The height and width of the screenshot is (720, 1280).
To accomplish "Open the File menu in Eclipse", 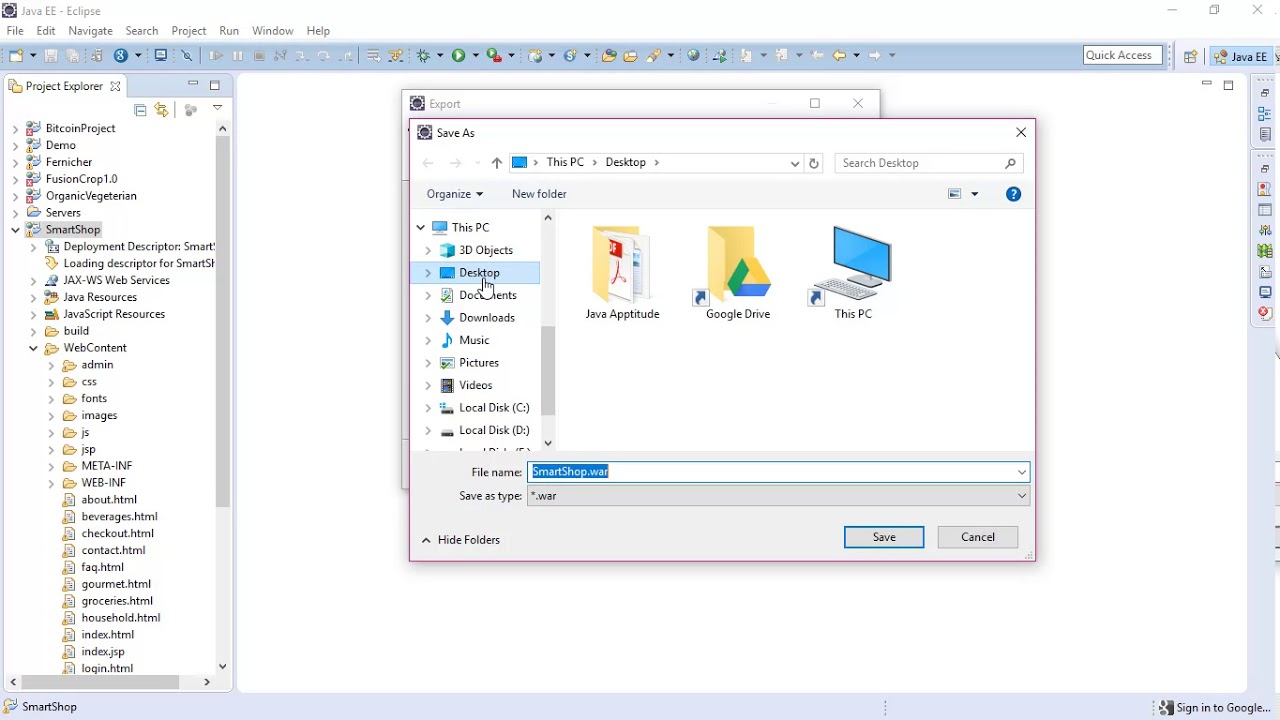I will tap(15, 31).
